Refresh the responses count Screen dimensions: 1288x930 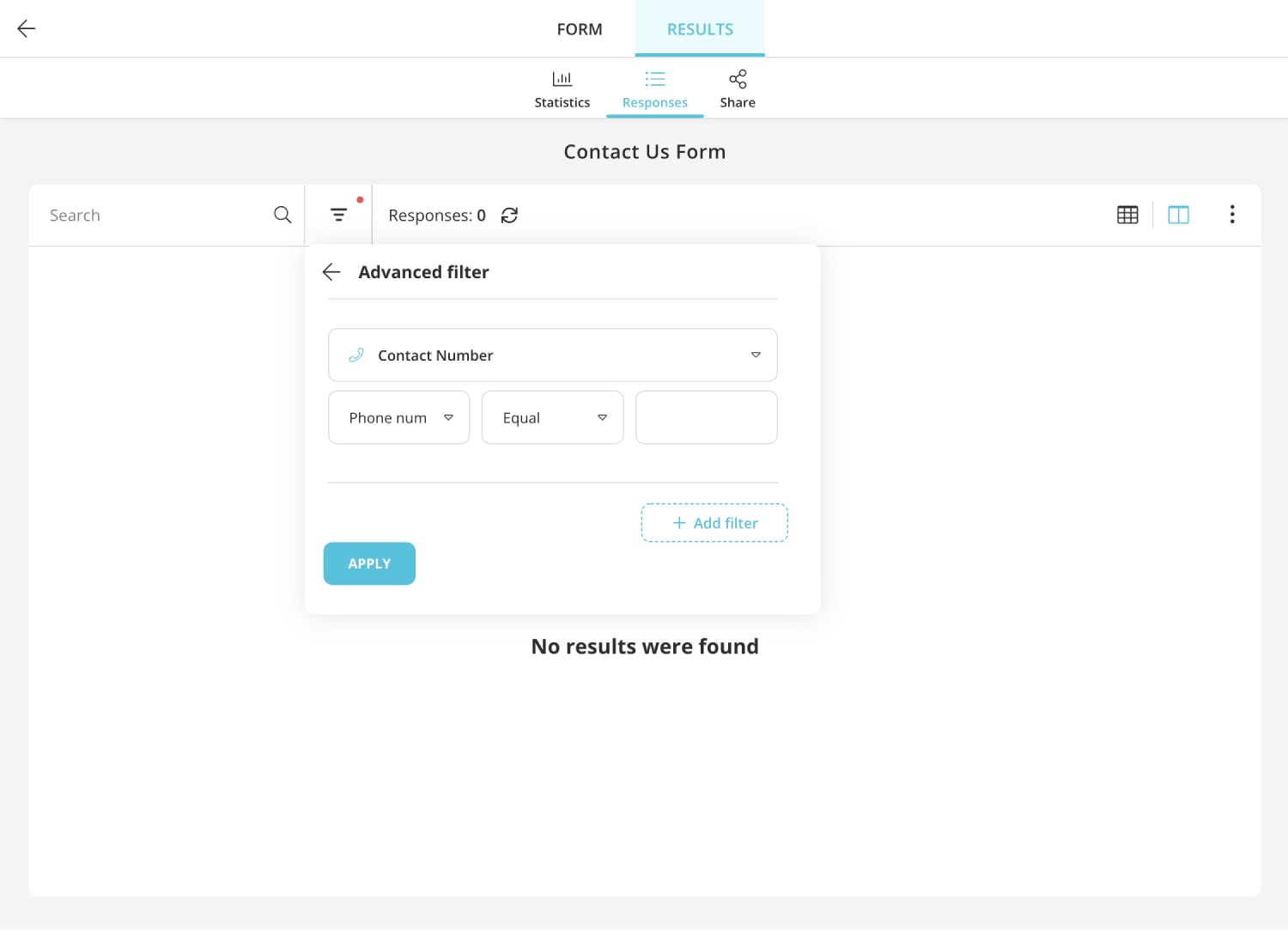click(x=509, y=215)
